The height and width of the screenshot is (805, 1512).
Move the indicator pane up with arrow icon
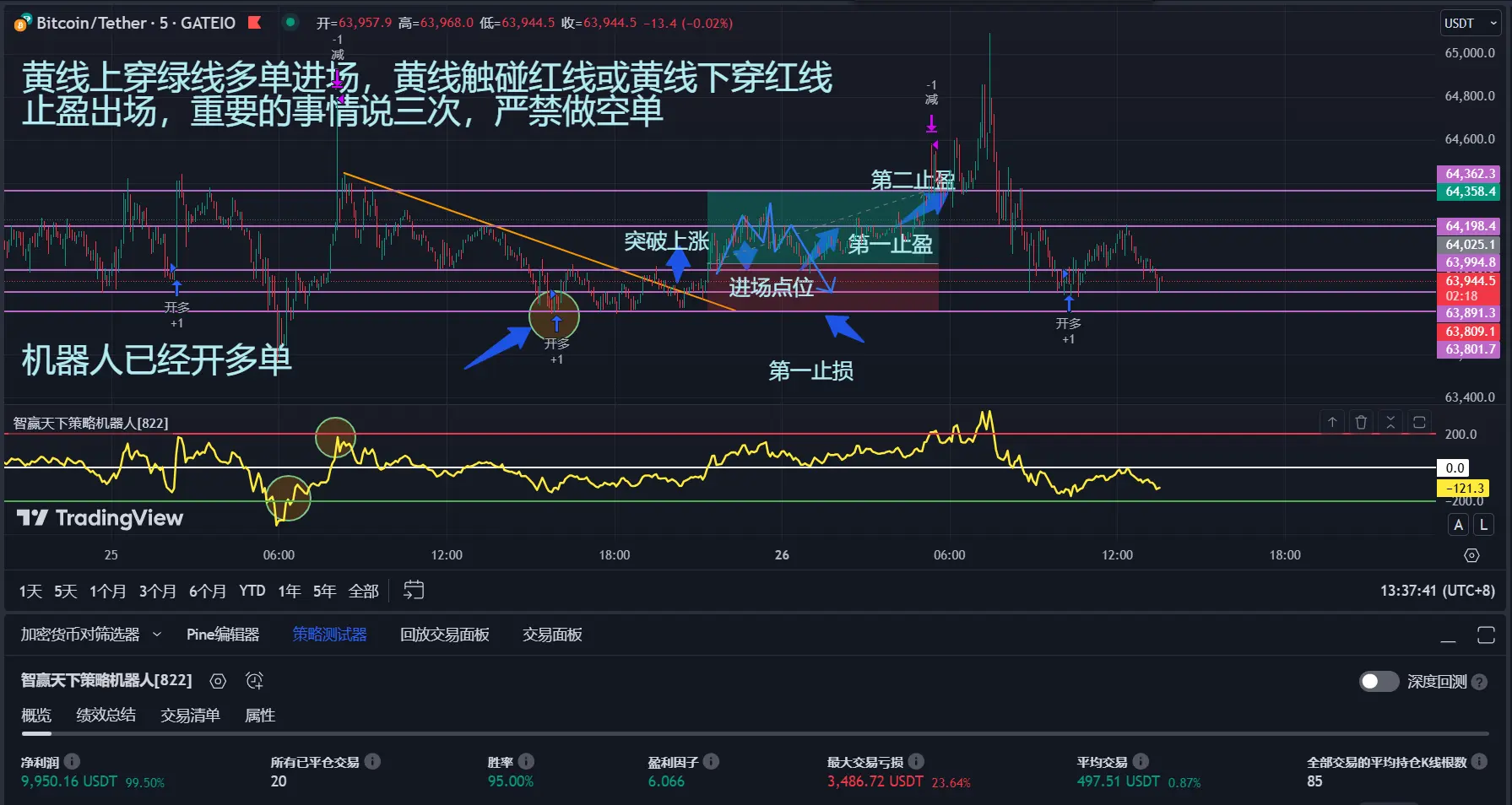[x=1332, y=422]
